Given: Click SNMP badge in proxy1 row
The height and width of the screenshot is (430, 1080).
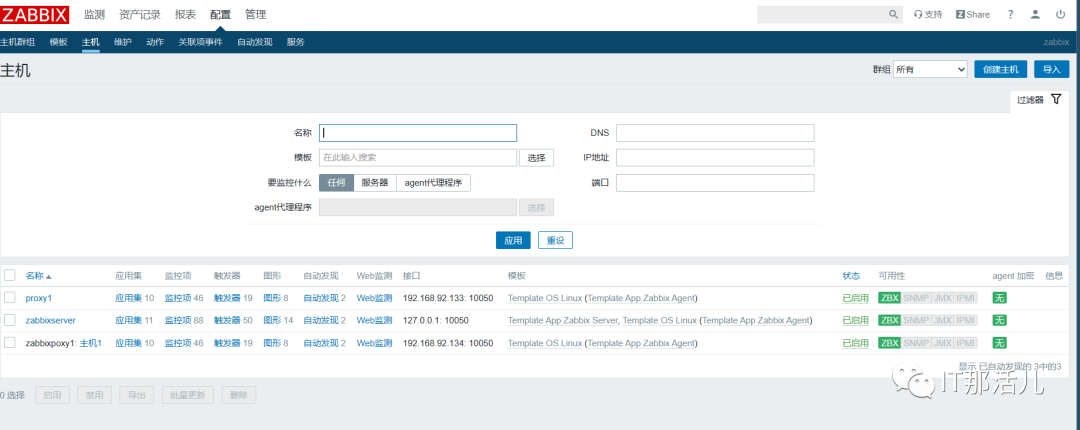Looking at the screenshot, I should [x=916, y=298].
